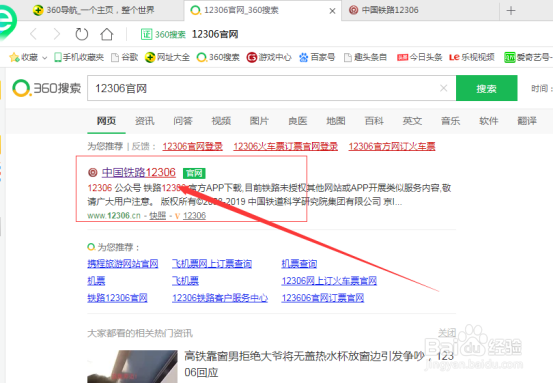
Task: Open the 网址大全 bookmark
Action: click(x=167, y=57)
